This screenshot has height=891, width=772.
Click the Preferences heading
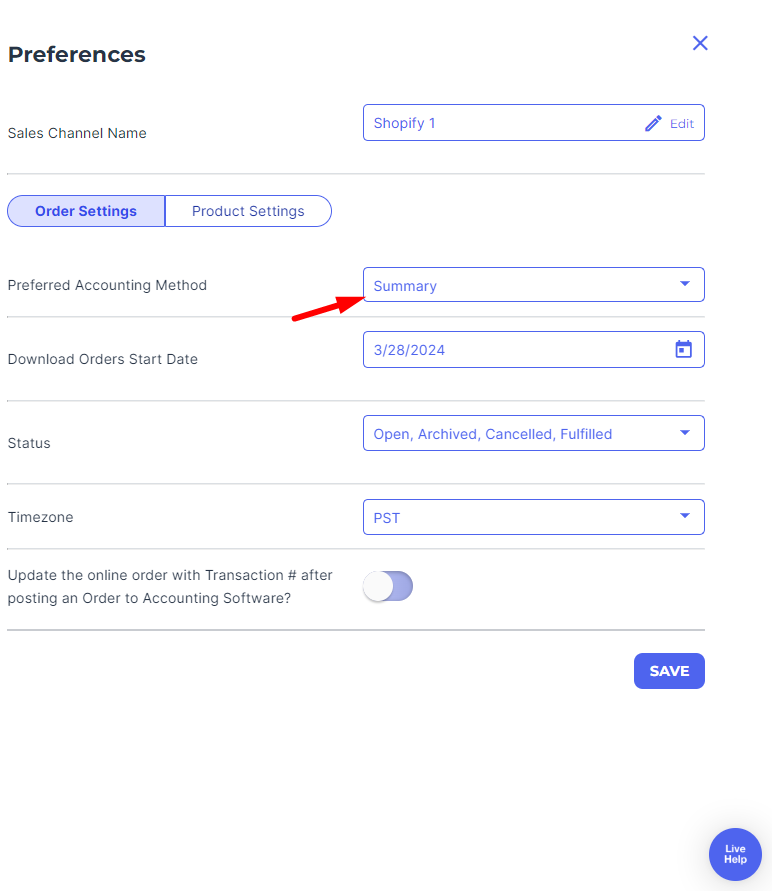(x=77, y=55)
